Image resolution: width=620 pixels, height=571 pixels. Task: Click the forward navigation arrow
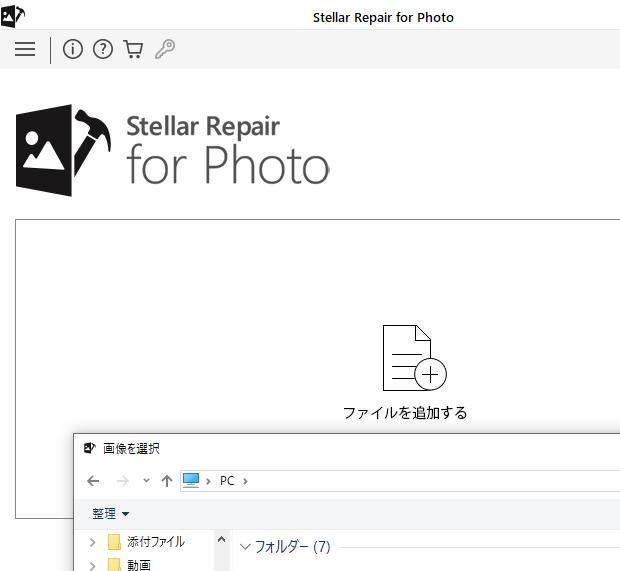[122, 481]
